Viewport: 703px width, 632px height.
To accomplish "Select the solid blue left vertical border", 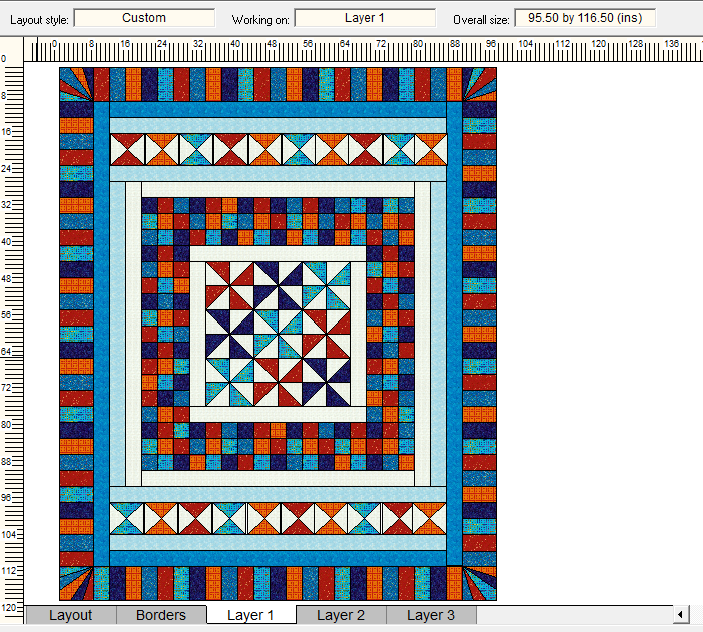I will (x=101, y=334).
